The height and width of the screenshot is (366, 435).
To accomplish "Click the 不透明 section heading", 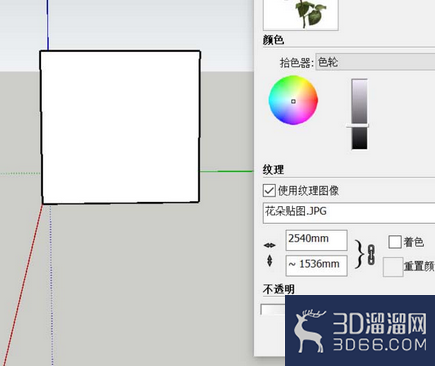I will click(x=279, y=289).
